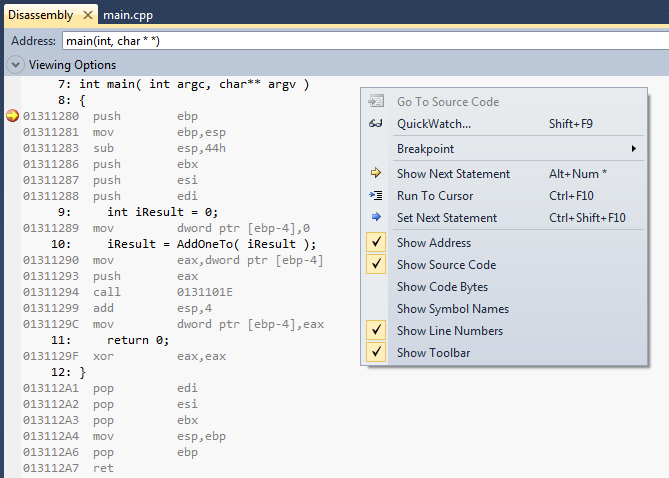Click the Run To Cursor icon

[x=376, y=196]
